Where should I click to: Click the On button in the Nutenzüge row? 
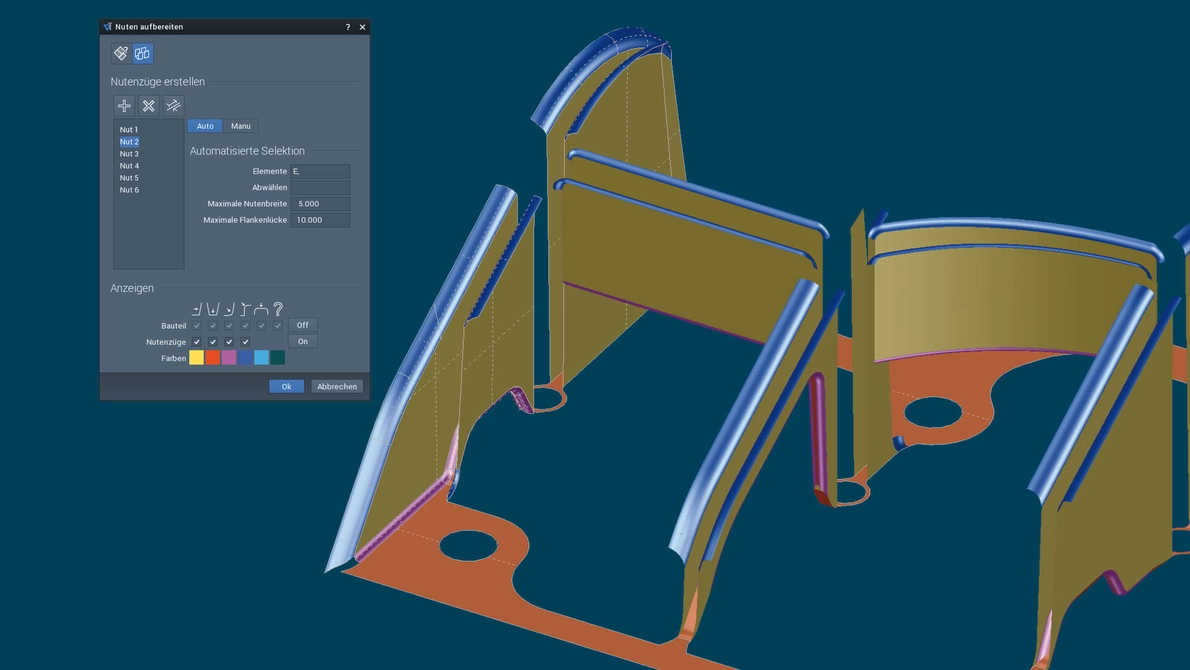(303, 342)
